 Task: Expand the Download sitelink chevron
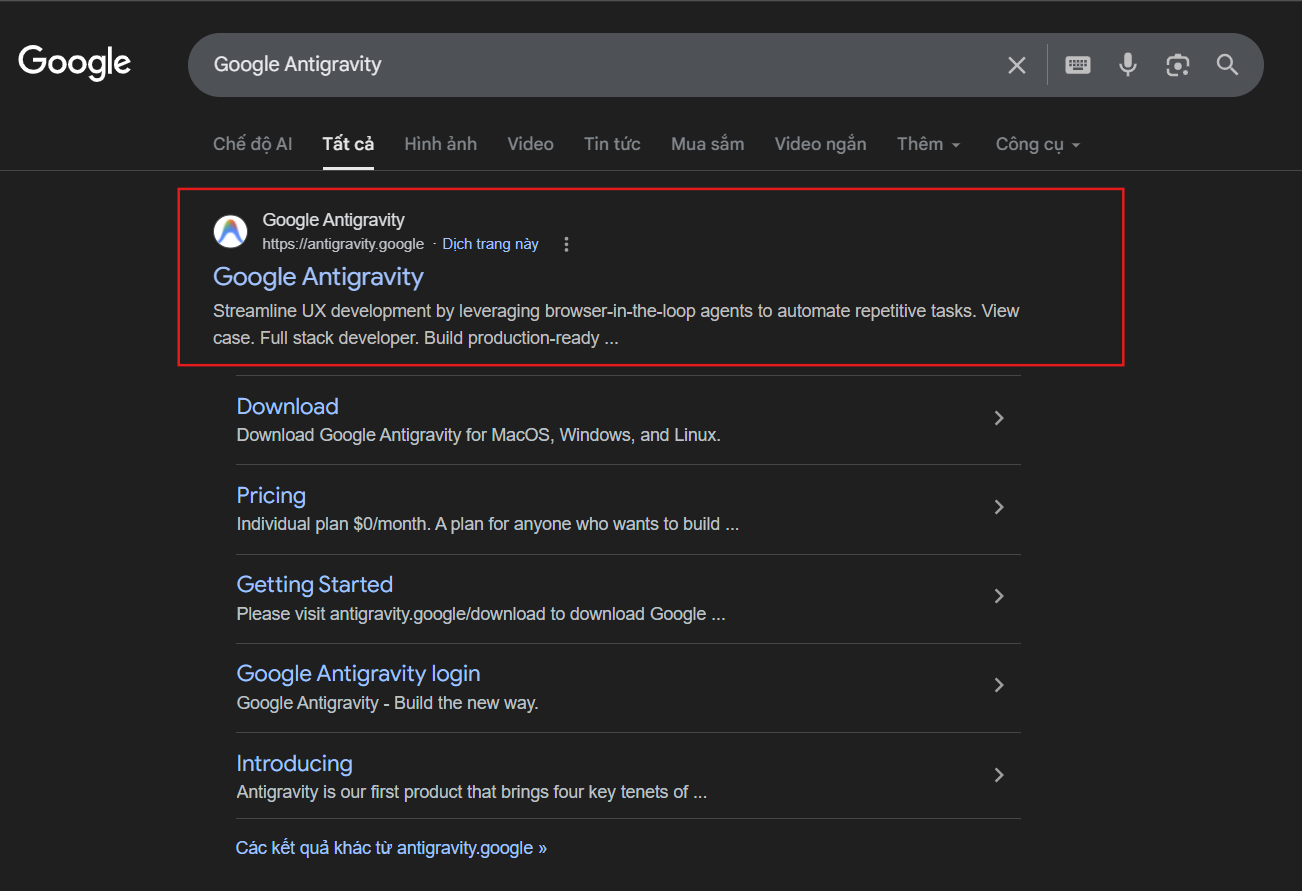pos(998,418)
